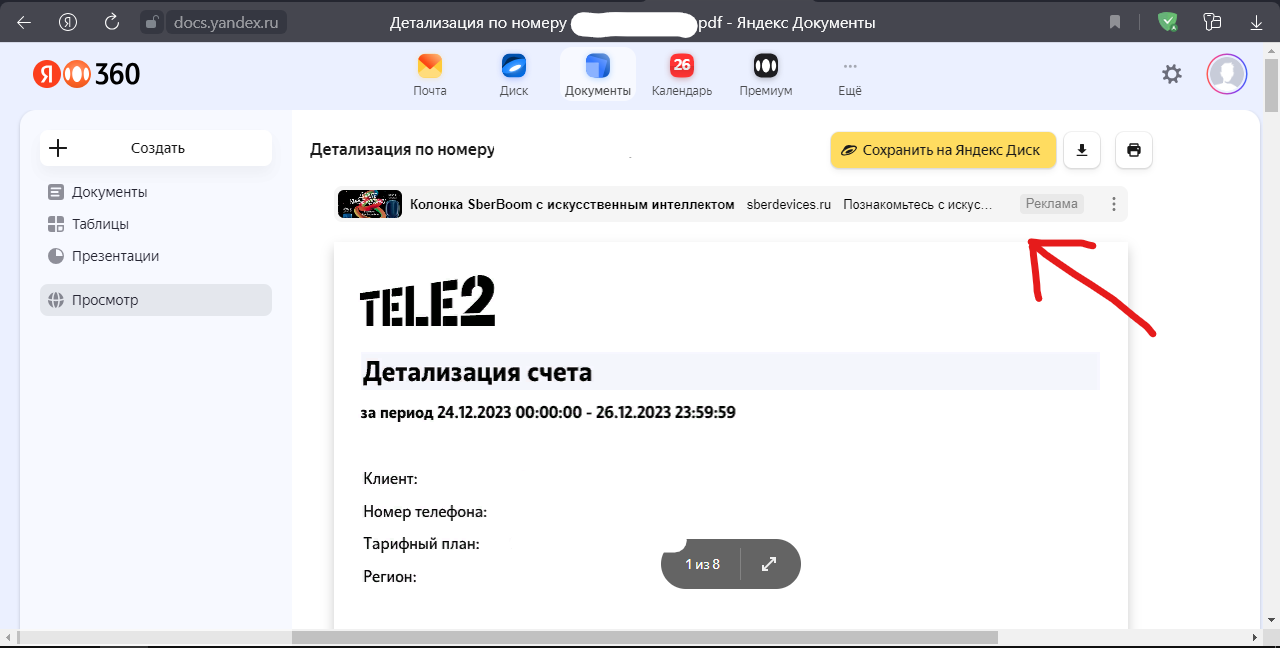The height and width of the screenshot is (648, 1280).
Task: Toggle the bookmark icon in address bar
Action: (1115, 20)
